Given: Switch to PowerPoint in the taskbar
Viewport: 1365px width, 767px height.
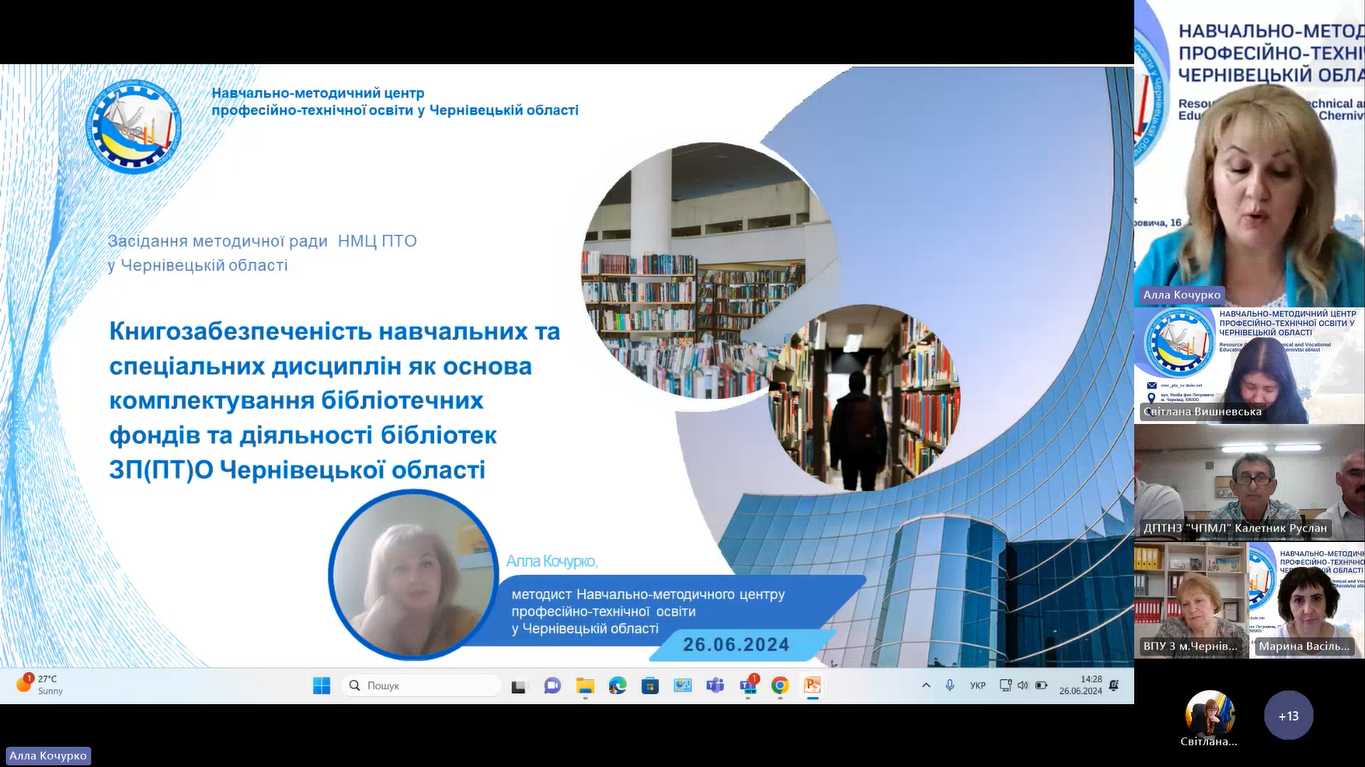Looking at the screenshot, I should [x=812, y=686].
